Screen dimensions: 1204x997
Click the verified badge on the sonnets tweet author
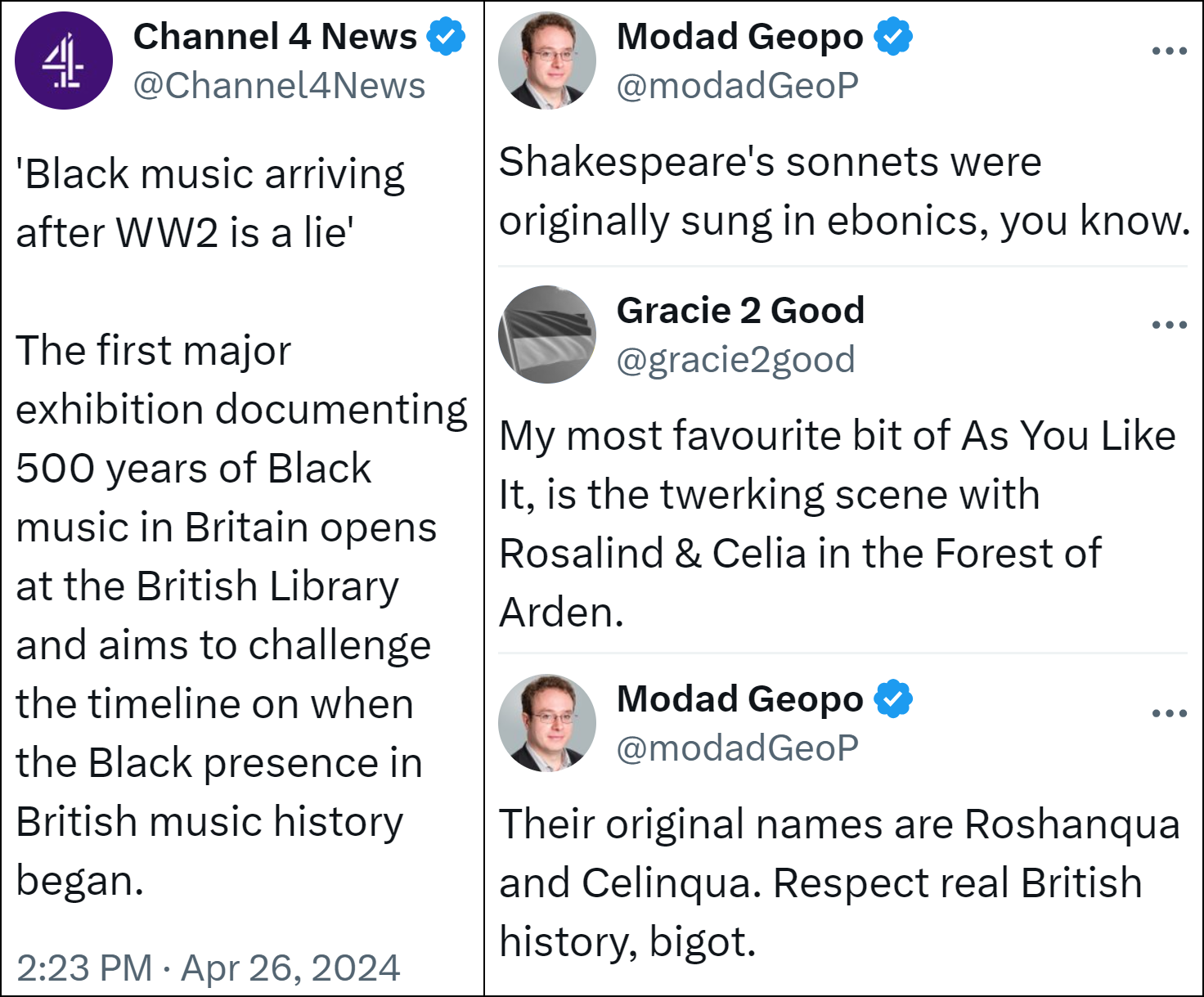tap(893, 37)
